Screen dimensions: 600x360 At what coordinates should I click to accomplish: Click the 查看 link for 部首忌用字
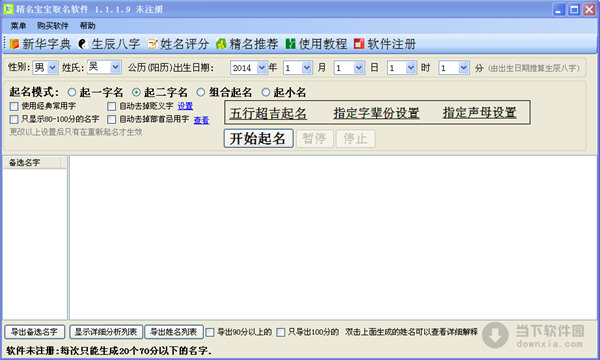pyautogui.click(x=201, y=120)
